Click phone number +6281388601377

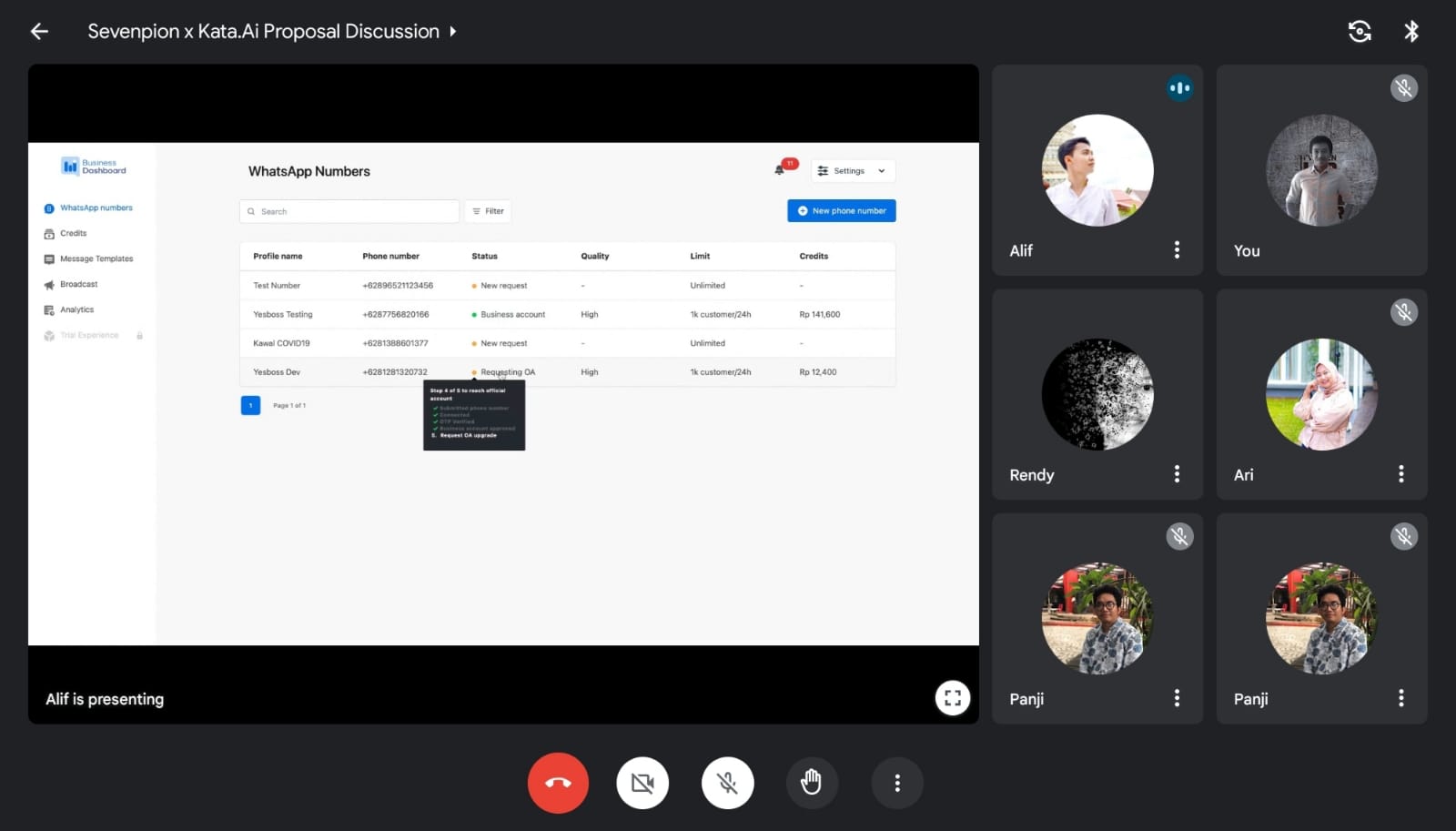[395, 343]
